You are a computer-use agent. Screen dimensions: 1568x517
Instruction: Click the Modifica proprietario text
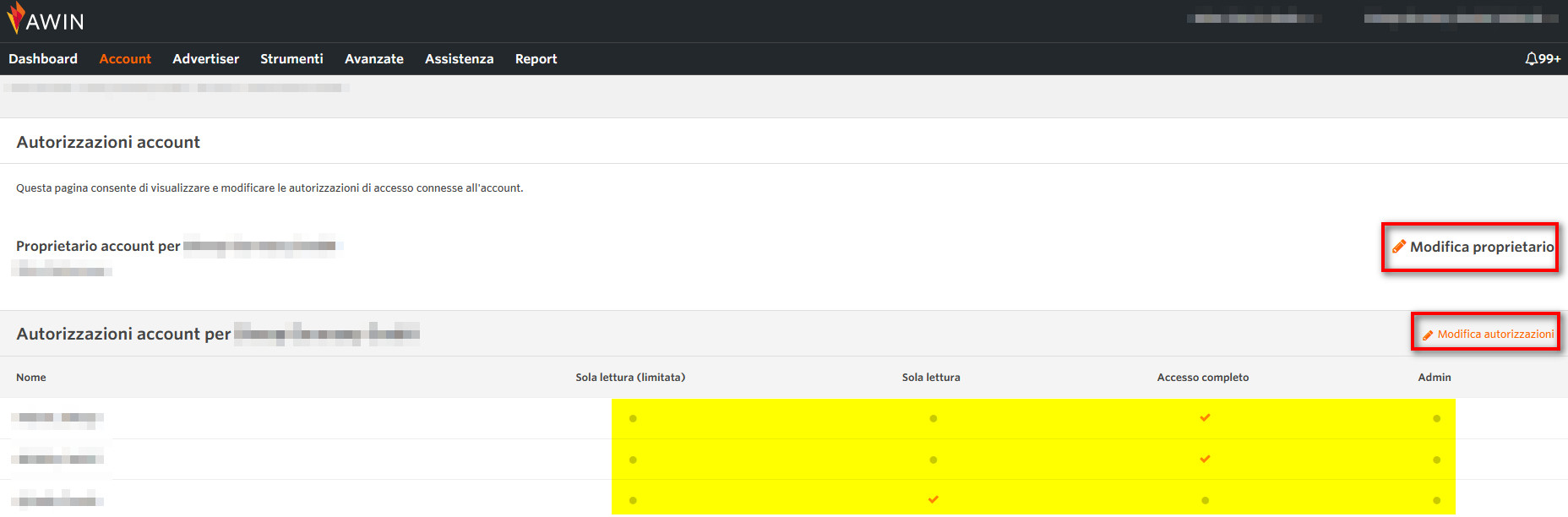point(1481,247)
